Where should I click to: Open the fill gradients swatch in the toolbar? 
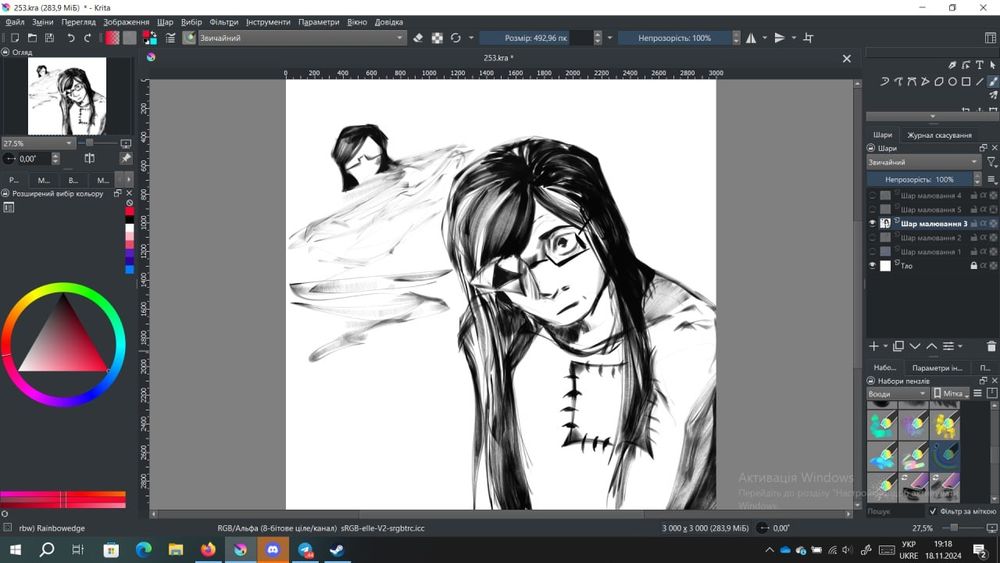[112, 38]
